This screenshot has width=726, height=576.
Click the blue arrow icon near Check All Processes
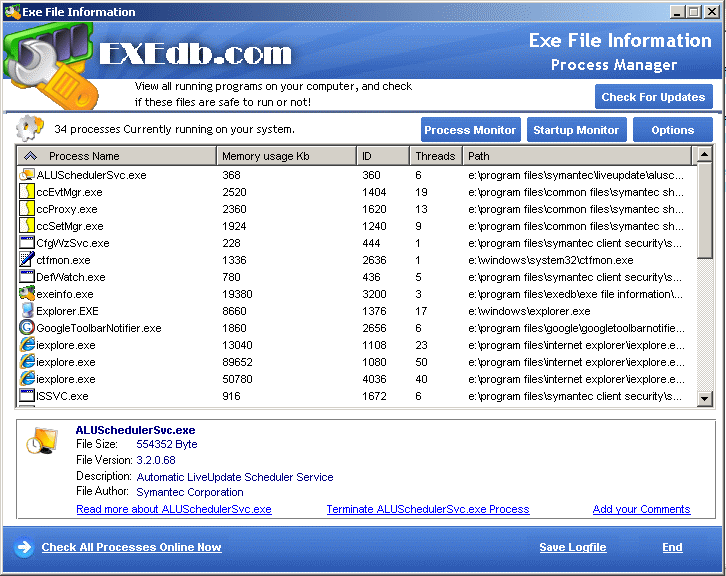coord(24,547)
